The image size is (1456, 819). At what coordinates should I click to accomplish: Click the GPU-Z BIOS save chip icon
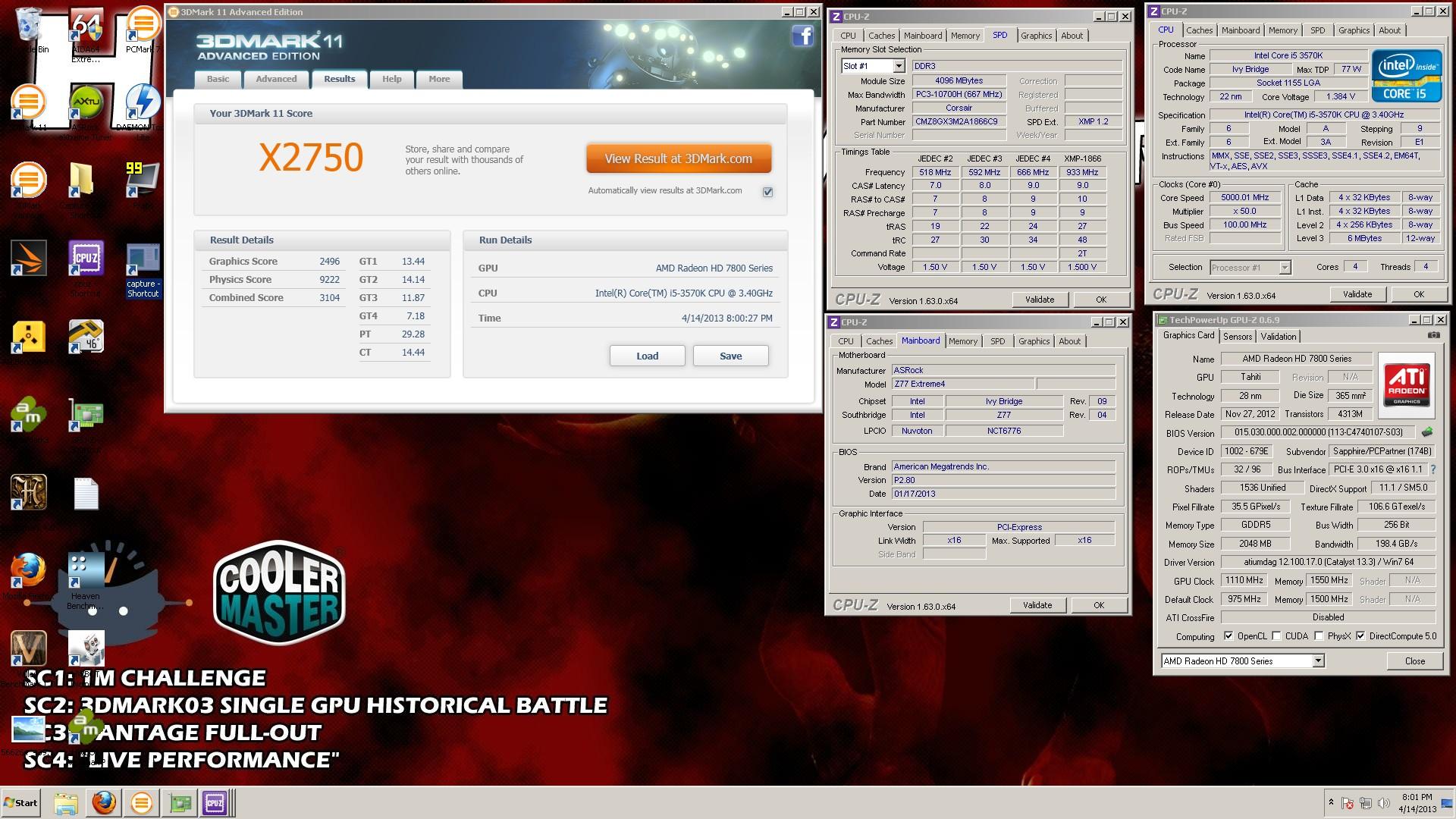coord(1426,432)
